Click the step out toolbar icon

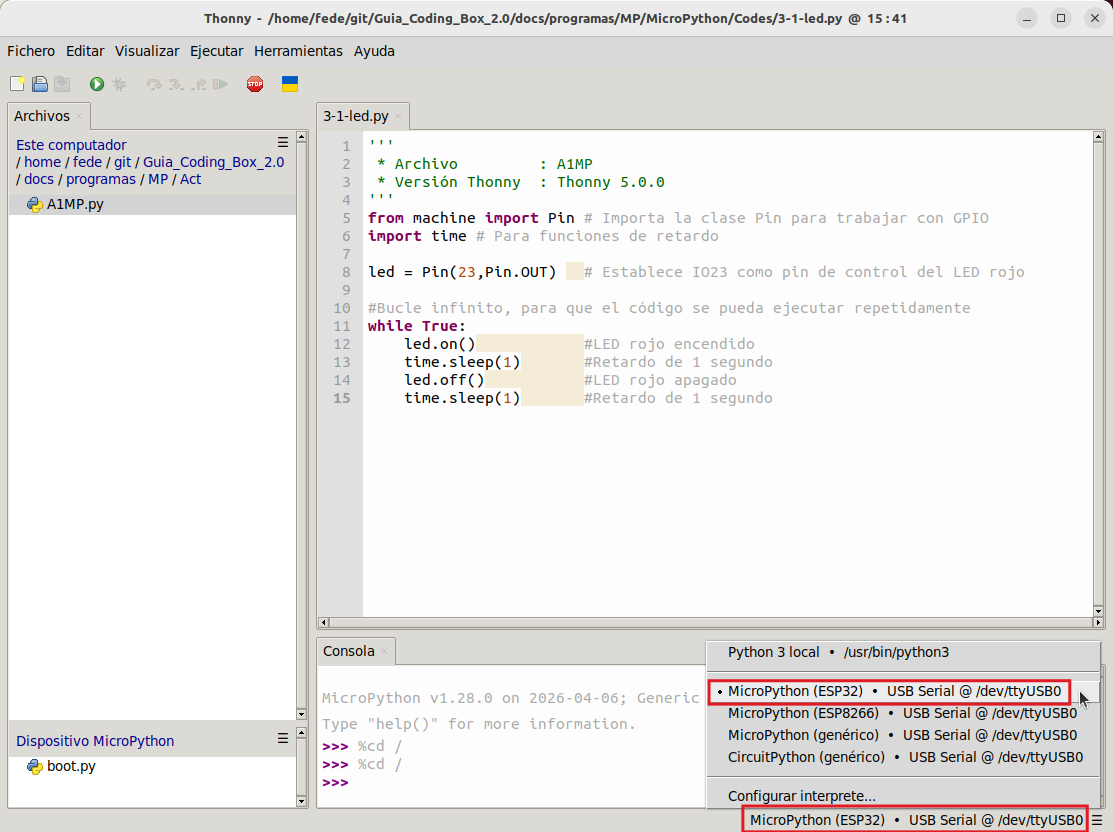coord(199,84)
